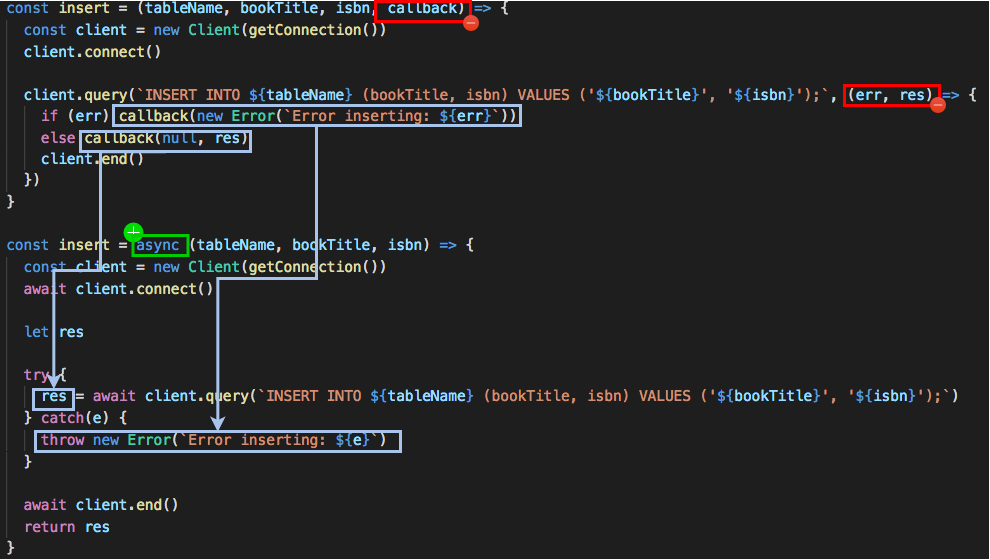Viewport: 990px width, 560px height.
Task: Click the green-boxed async keyword
Action: click(x=160, y=245)
